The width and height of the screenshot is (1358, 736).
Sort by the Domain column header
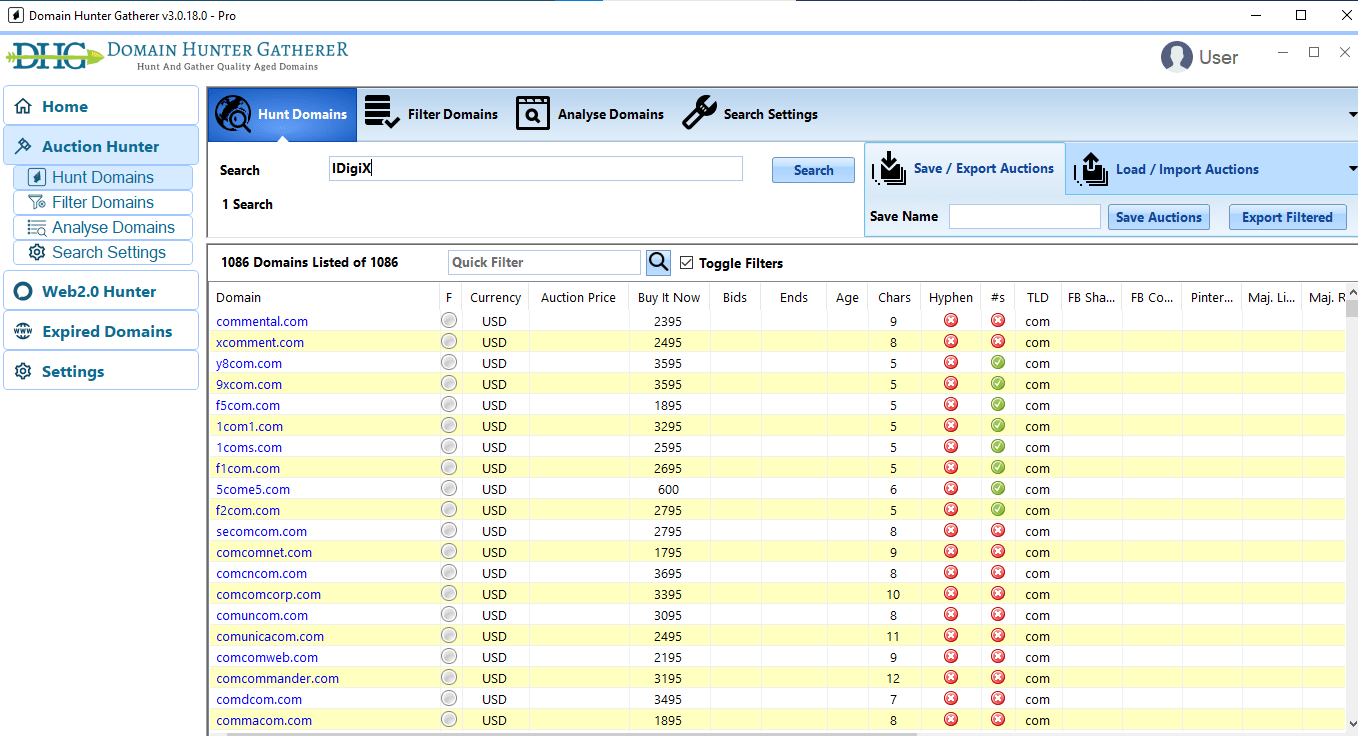(324, 297)
